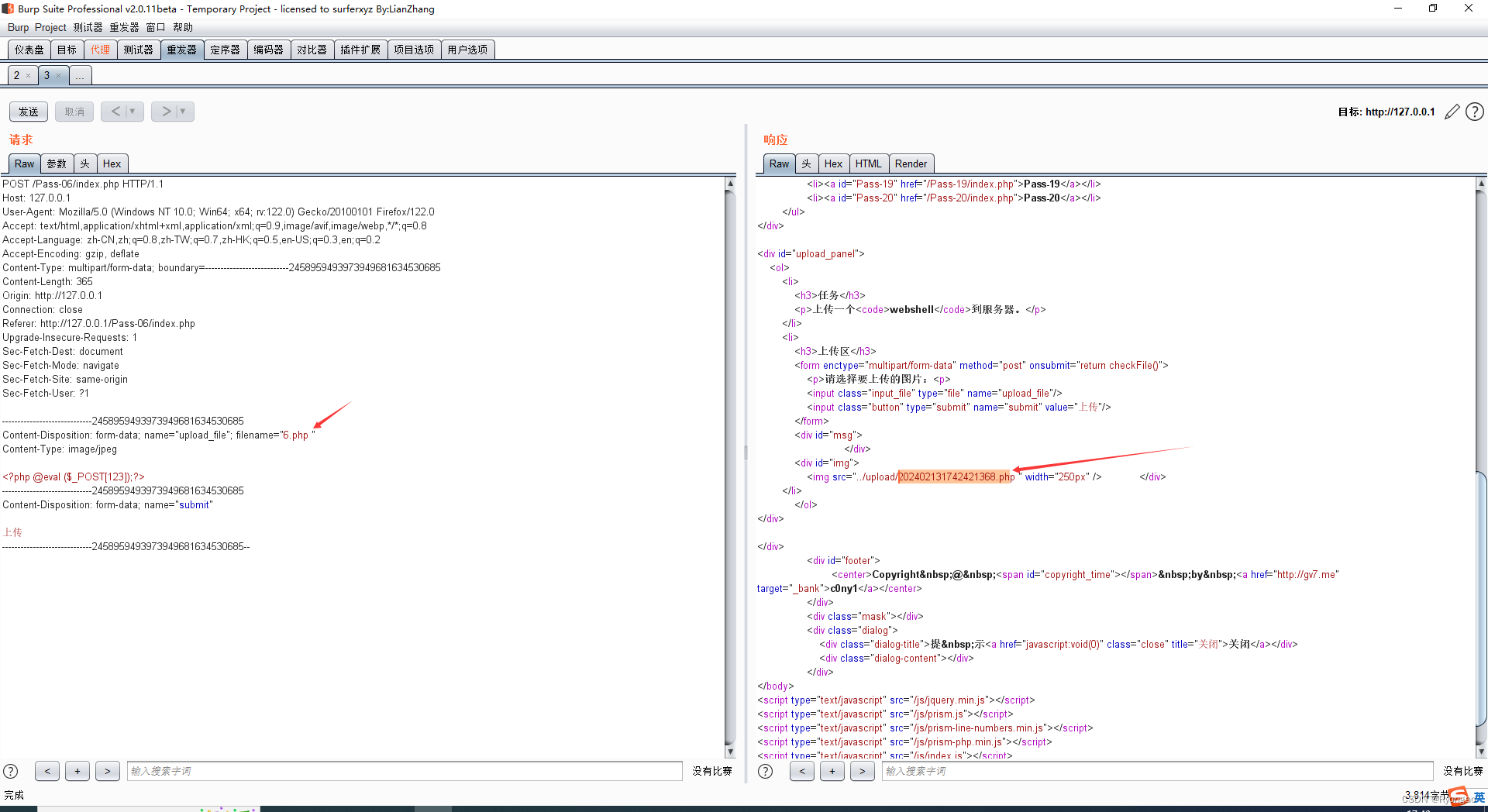Image resolution: width=1488 pixels, height=812 pixels.
Task: Click the request scrollbar up arrow
Action: pyautogui.click(x=730, y=184)
